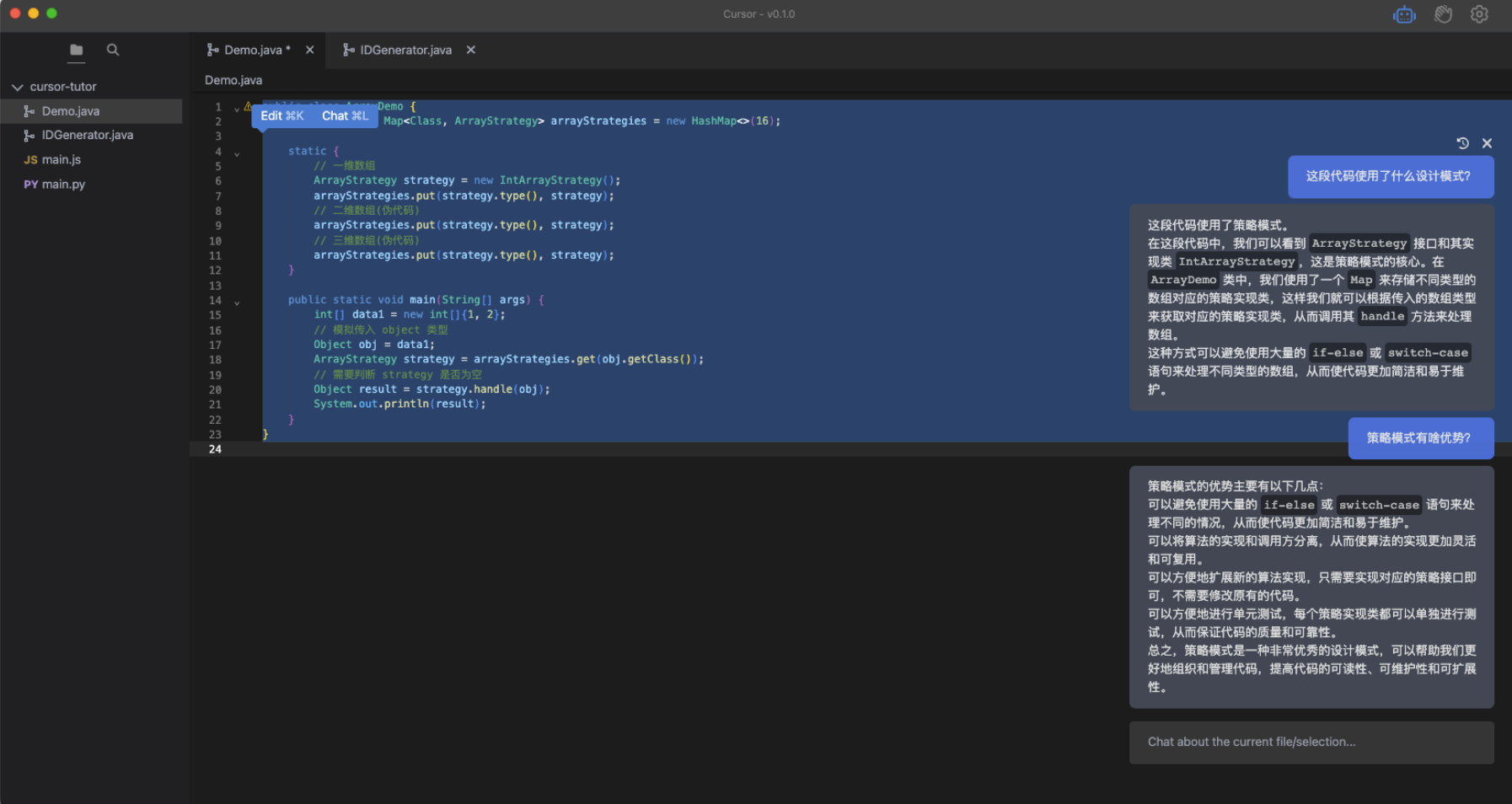The image size is (1512, 804).
Task: Fold the static block at line 4
Action: 237,153
